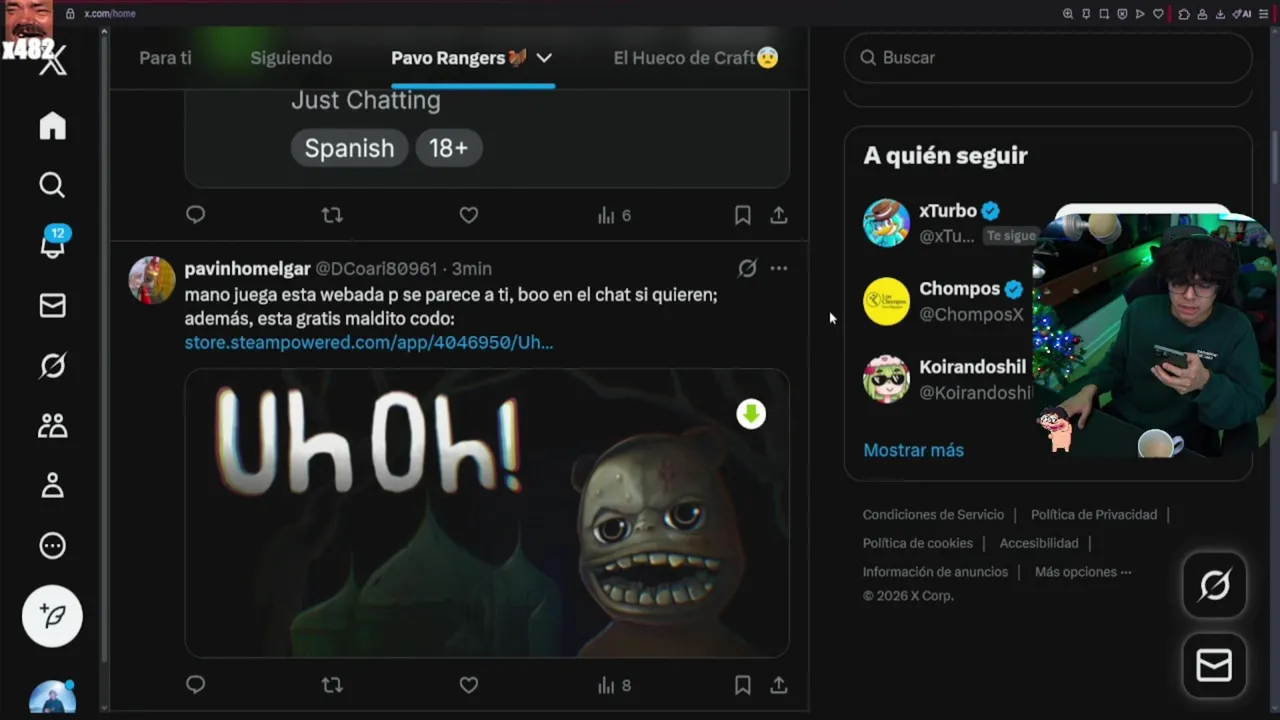The width and height of the screenshot is (1280, 720).
Task: Open floating Grok button at bottom right
Action: pos(1214,585)
